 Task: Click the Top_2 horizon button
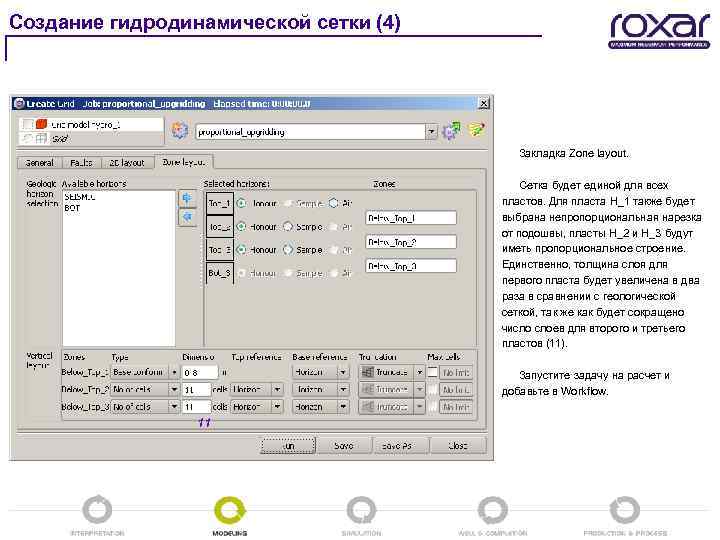[219, 226]
